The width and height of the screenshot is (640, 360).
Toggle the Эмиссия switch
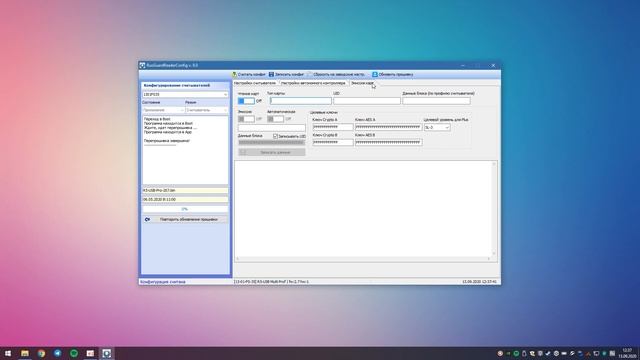[246, 119]
